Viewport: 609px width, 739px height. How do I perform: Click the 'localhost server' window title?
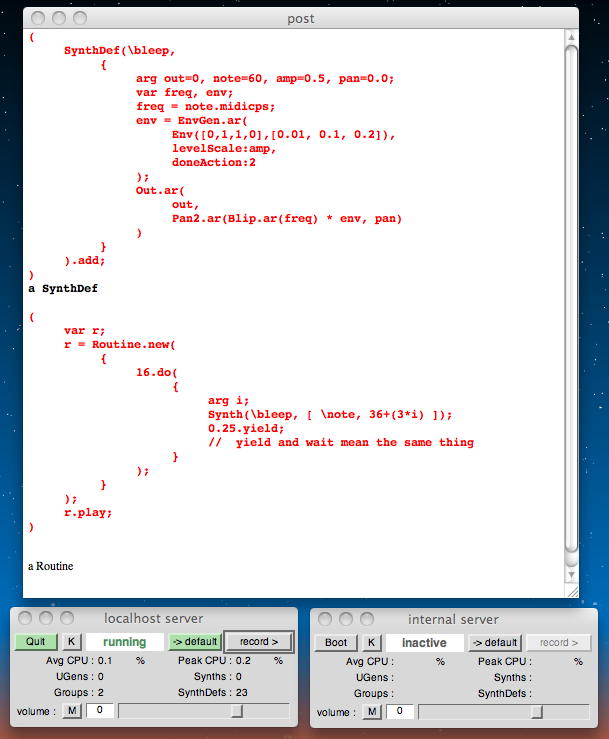coord(154,618)
